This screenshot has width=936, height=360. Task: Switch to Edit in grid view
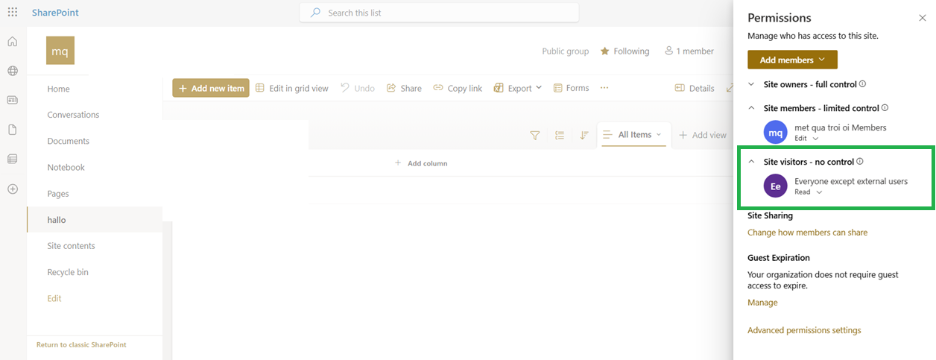pyautogui.click(x=292, y=88)
